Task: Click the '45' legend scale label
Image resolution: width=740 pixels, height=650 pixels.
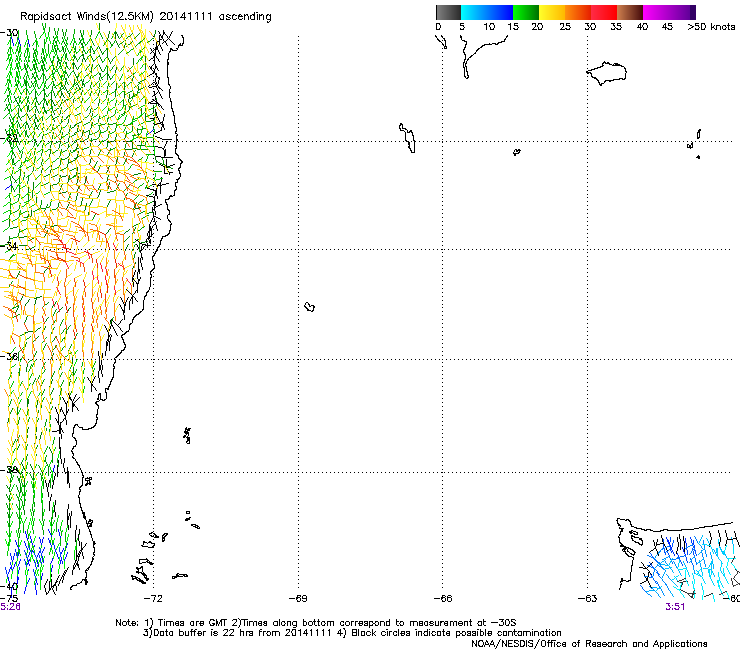Action: coord(667,27)
